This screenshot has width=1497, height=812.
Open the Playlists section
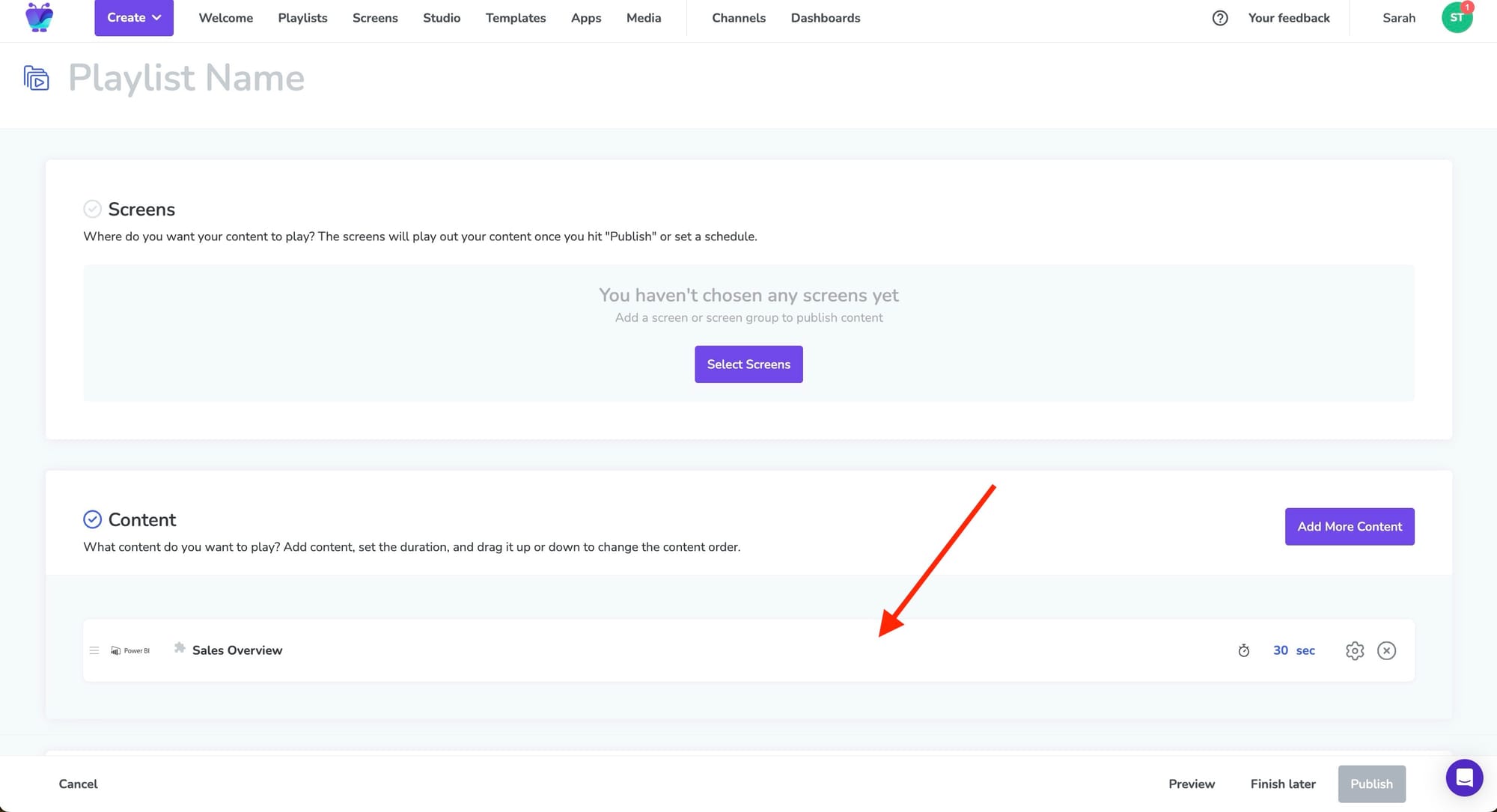coord(302,18)
